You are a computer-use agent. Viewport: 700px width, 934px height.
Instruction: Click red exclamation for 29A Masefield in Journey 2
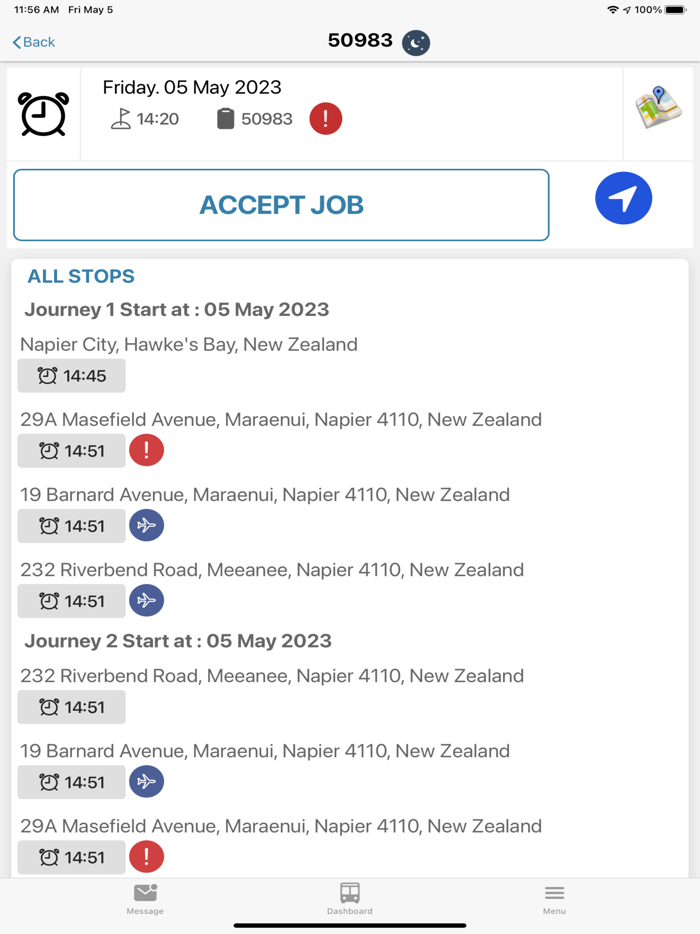coord(146,857)
